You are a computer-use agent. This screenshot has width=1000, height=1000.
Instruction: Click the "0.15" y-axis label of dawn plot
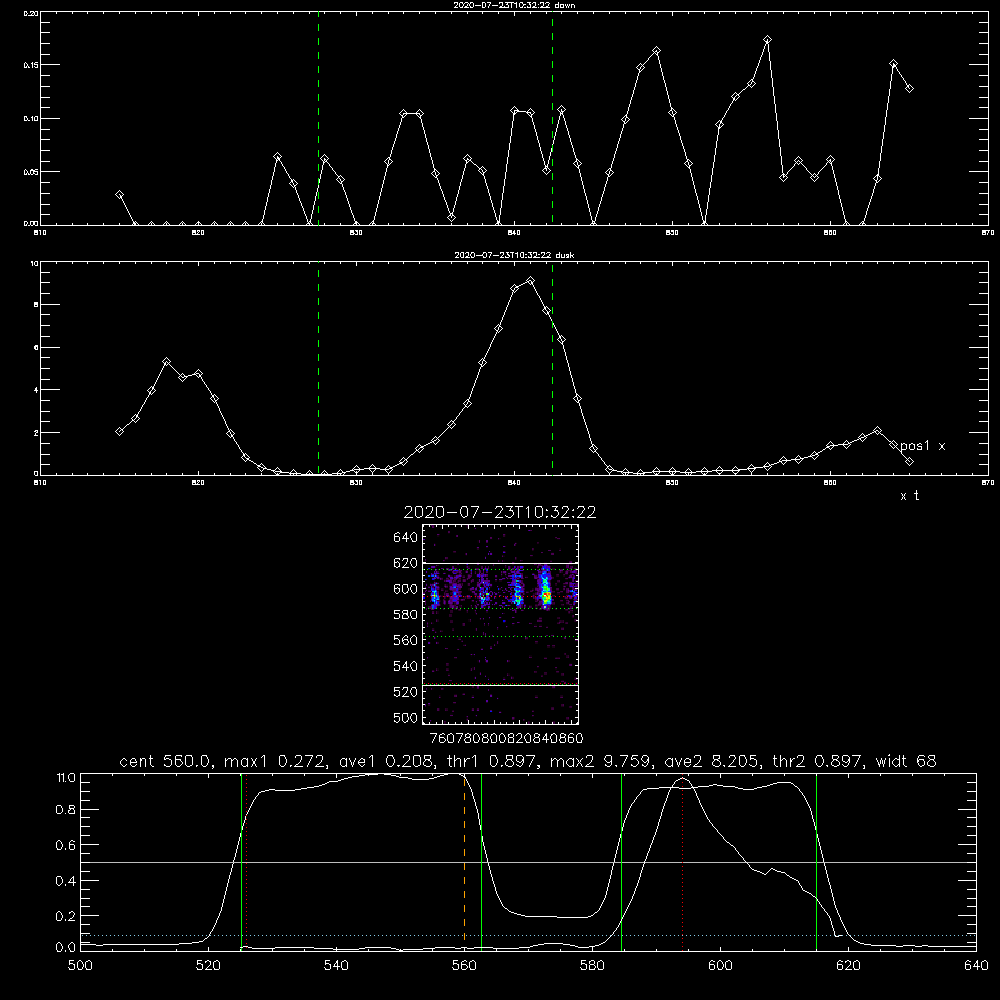coord(31,65)
